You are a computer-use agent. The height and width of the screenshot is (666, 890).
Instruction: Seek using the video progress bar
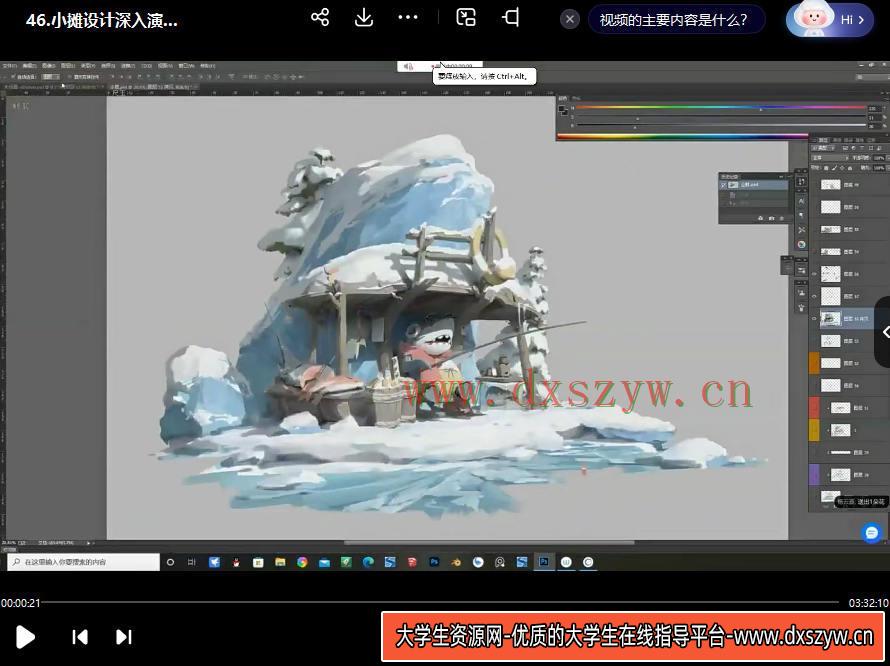(440, 602)
